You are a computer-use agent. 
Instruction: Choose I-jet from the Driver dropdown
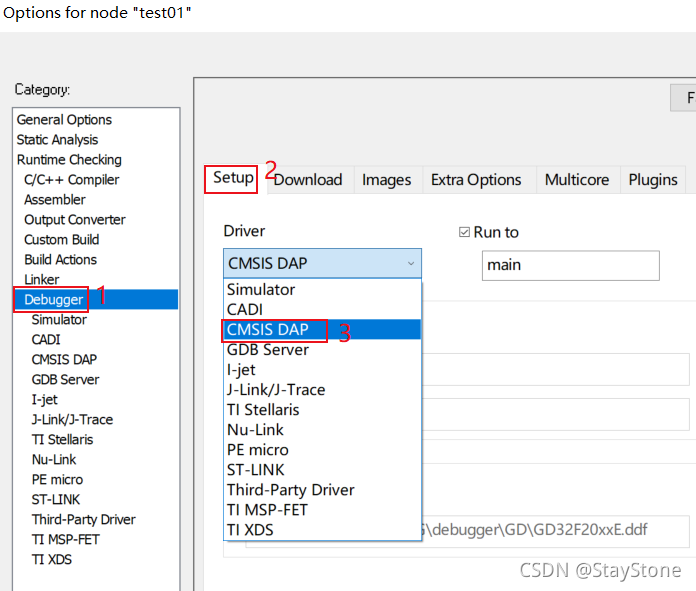pyautogui.click(x=322, y=370)
